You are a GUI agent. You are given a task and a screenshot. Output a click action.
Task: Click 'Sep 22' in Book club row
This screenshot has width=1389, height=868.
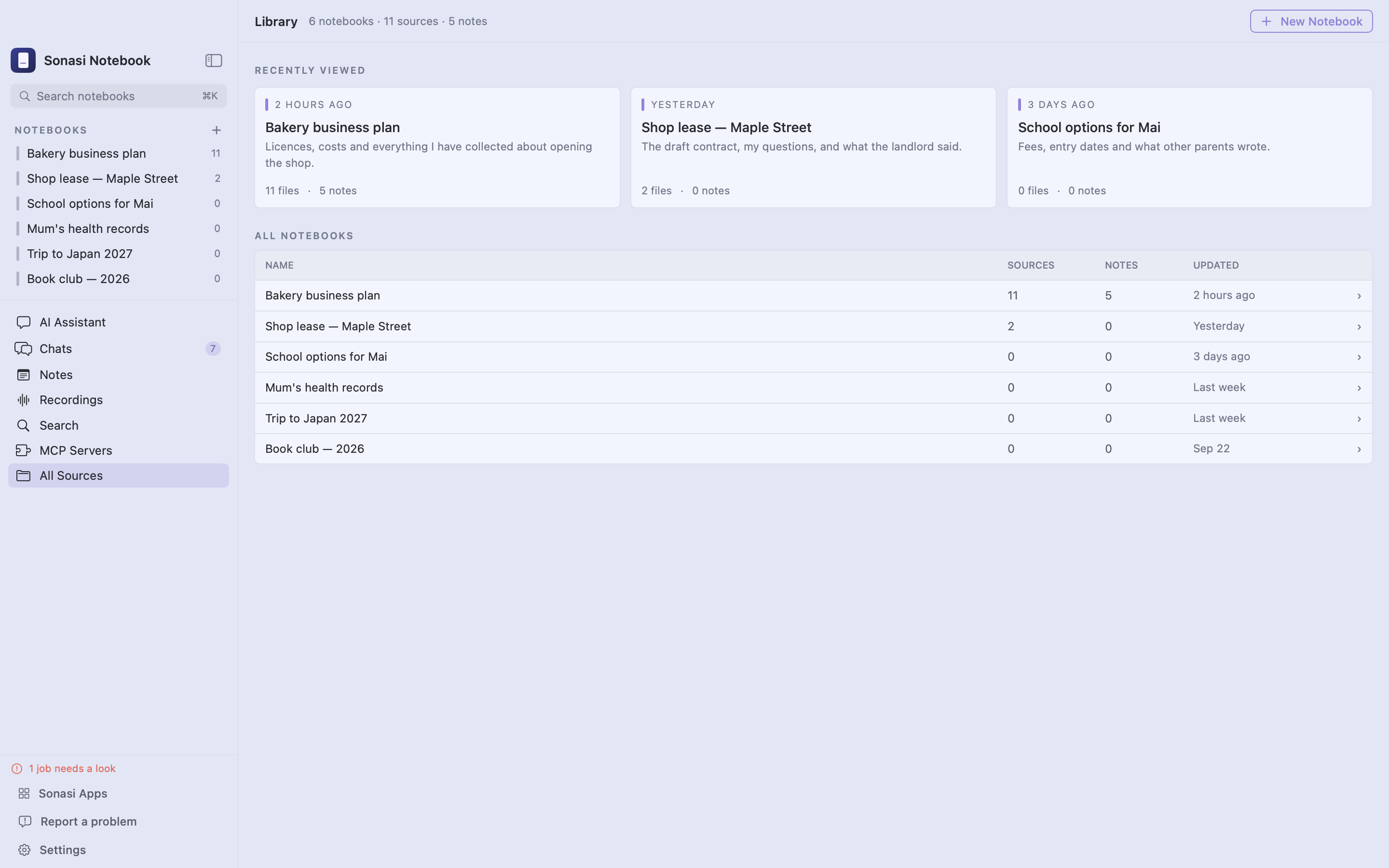coord(1211,448)
